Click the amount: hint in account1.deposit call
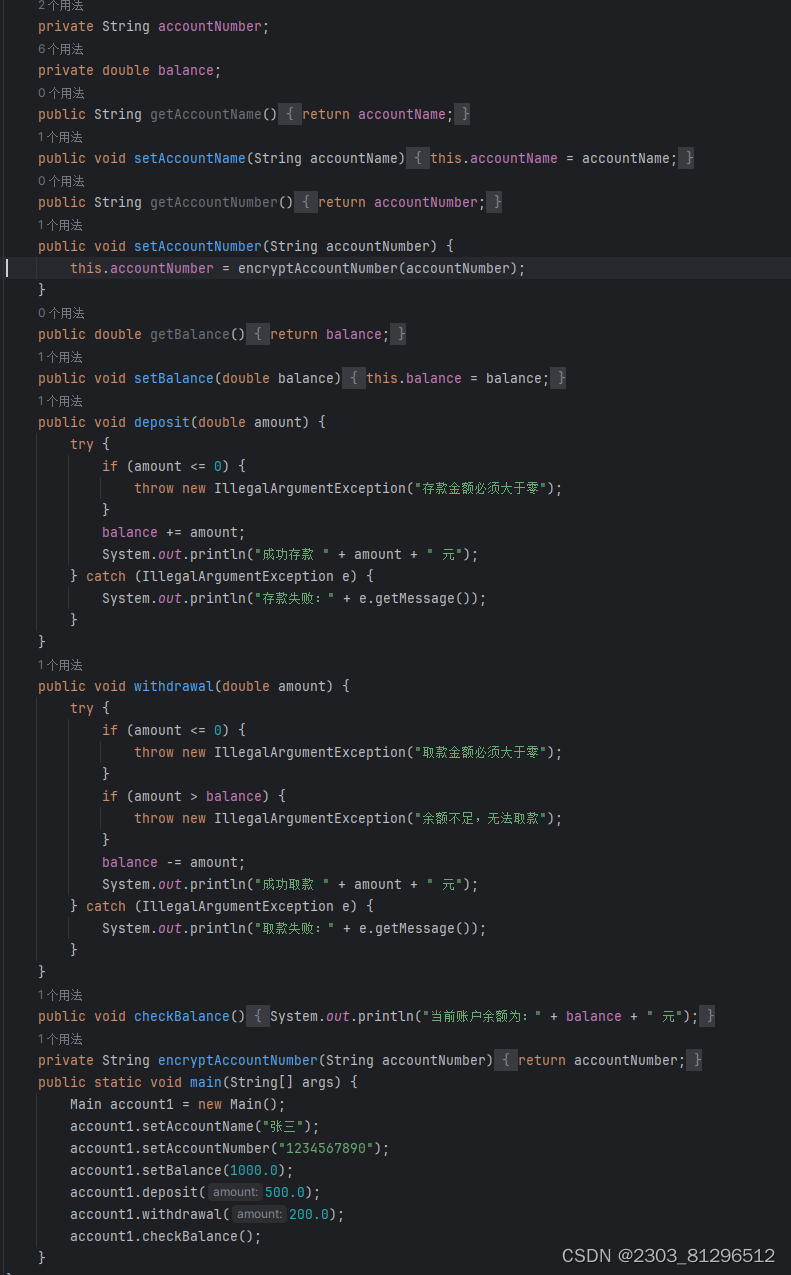This screenshot has height=1275, width=791. click(x=235, y=1192)
